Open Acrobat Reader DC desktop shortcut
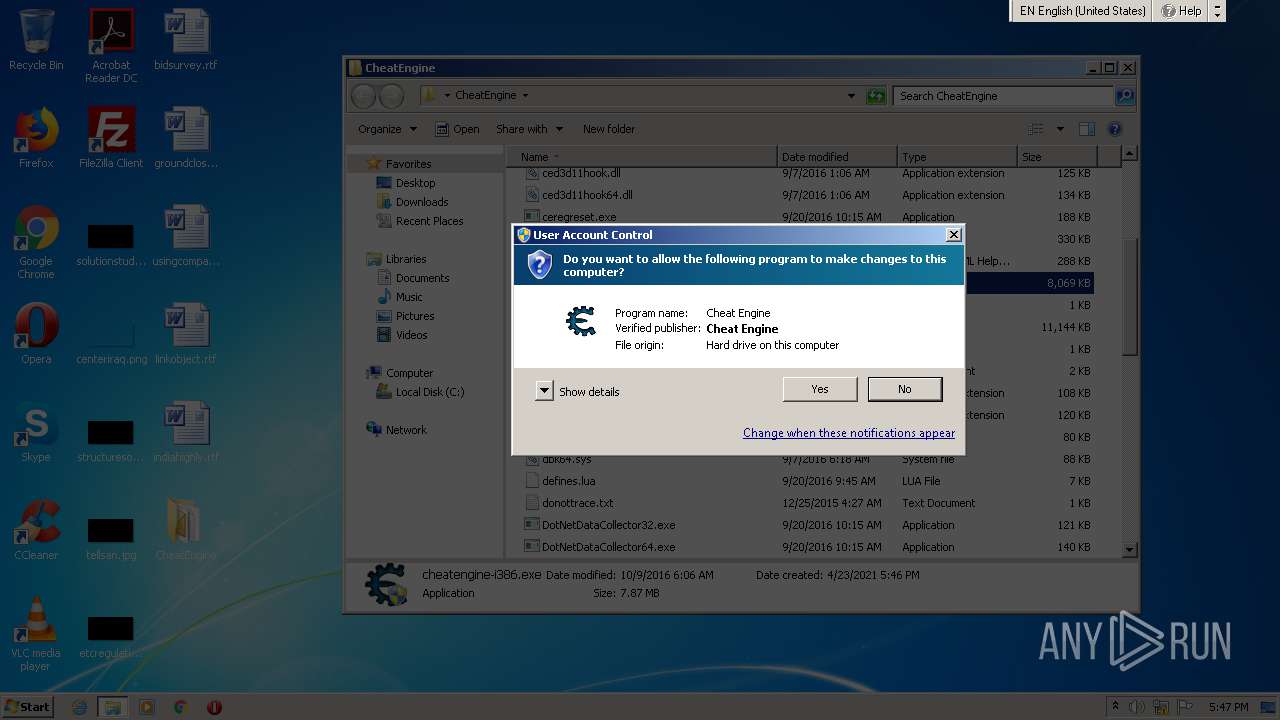 coord(111,46)
